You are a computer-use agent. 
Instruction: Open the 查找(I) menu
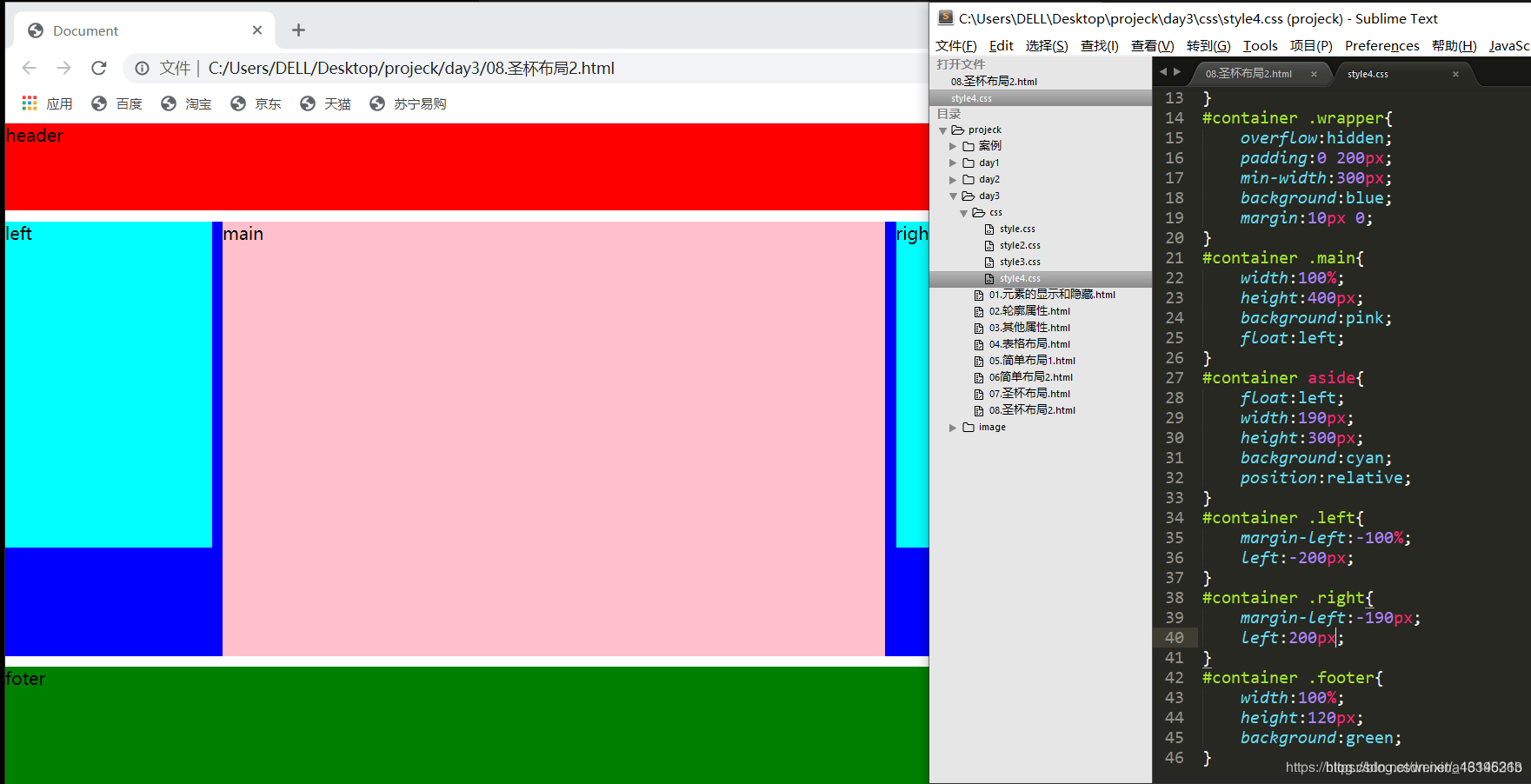coord(1099,45)
